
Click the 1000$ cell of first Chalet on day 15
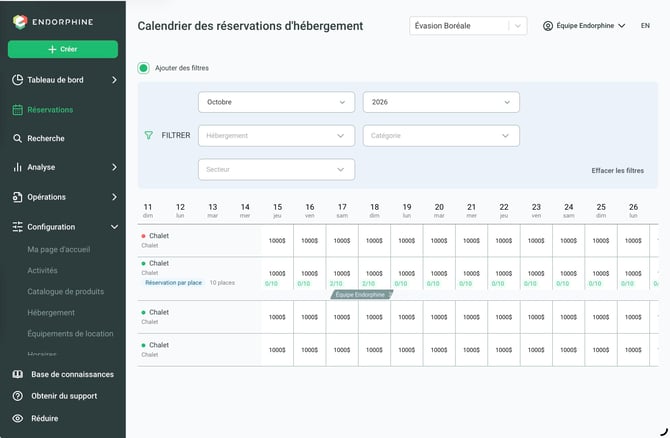277,241
